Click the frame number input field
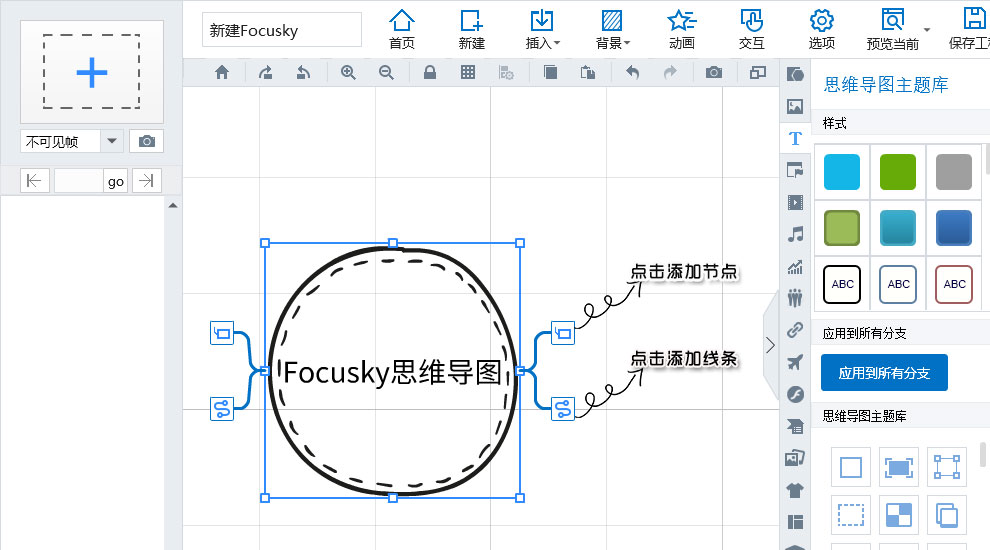The image size is (990, 550). 78,181
